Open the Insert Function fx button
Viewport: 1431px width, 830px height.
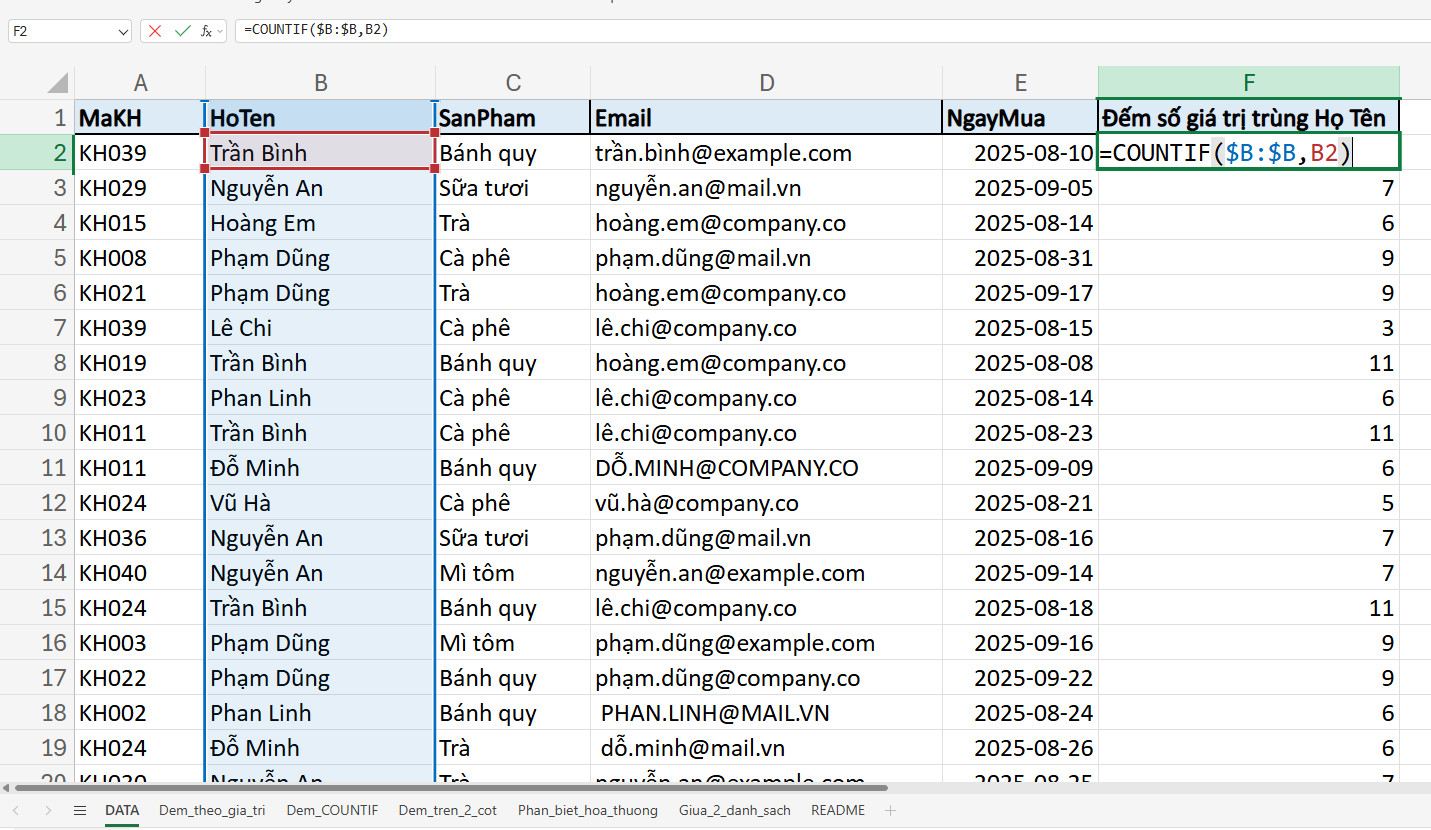tap(206, 31)
